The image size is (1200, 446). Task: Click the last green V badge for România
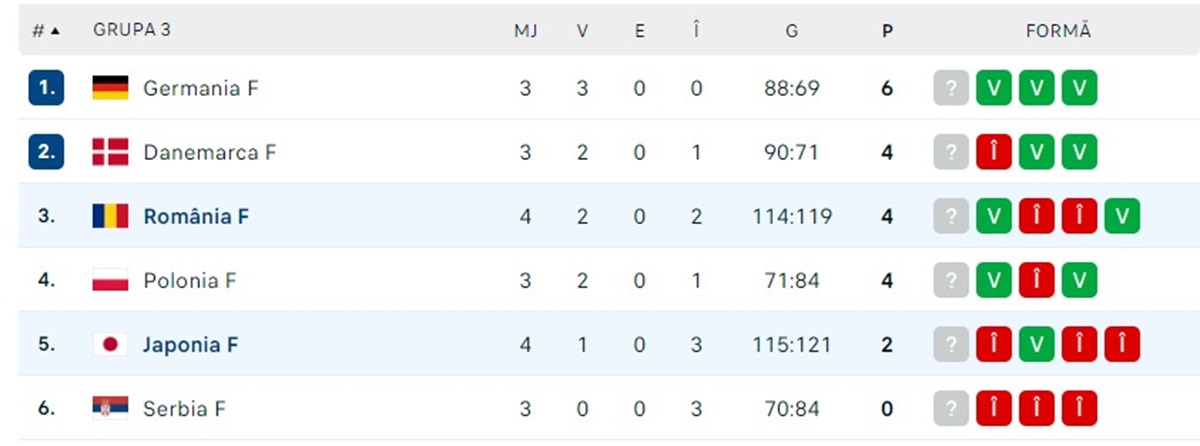point(1123,216)
